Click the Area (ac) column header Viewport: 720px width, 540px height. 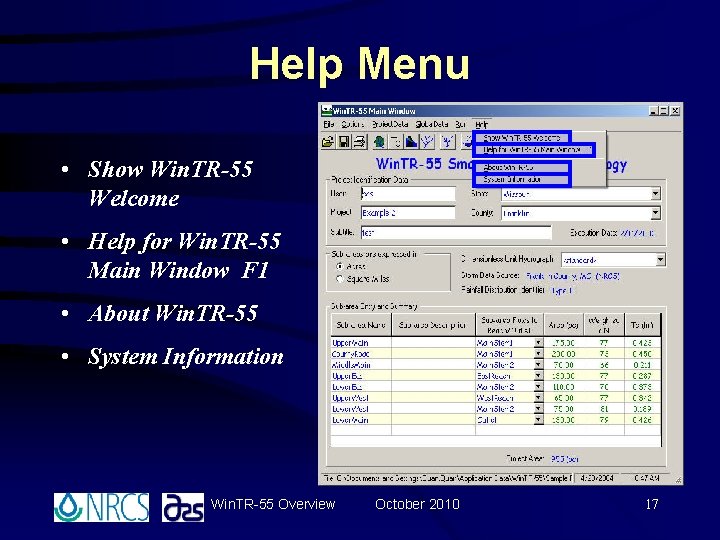[x=563, y=325]
